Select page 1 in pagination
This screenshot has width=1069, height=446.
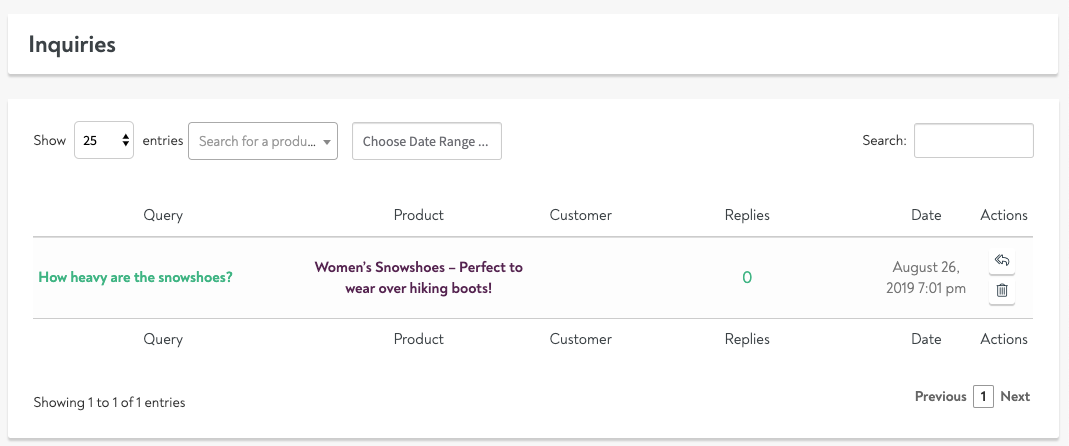pos(984,396)
